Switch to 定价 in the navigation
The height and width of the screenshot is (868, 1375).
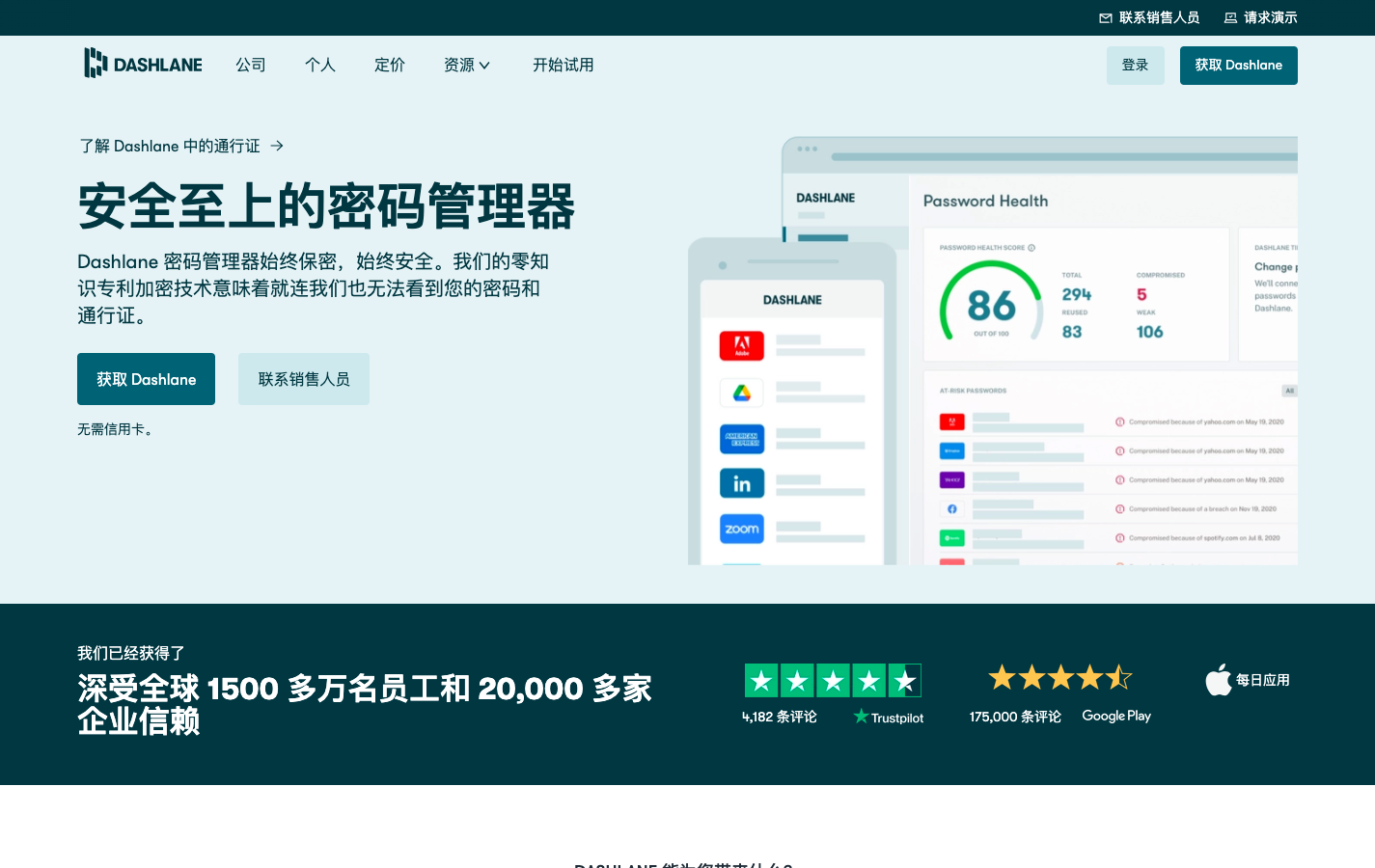(x=390, y=65)
